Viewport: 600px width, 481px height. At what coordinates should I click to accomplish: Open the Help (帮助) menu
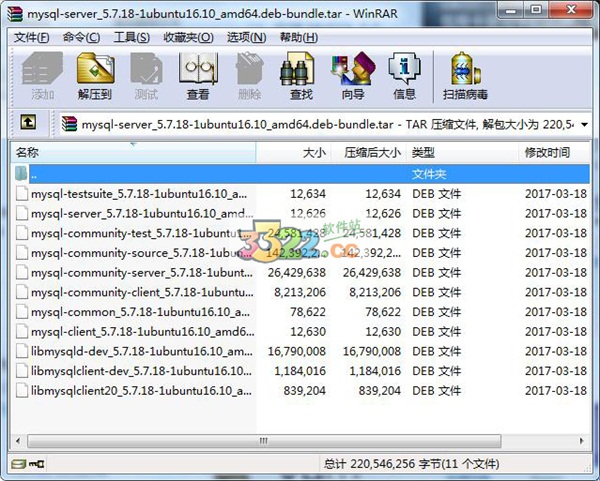tap(299, 38)
